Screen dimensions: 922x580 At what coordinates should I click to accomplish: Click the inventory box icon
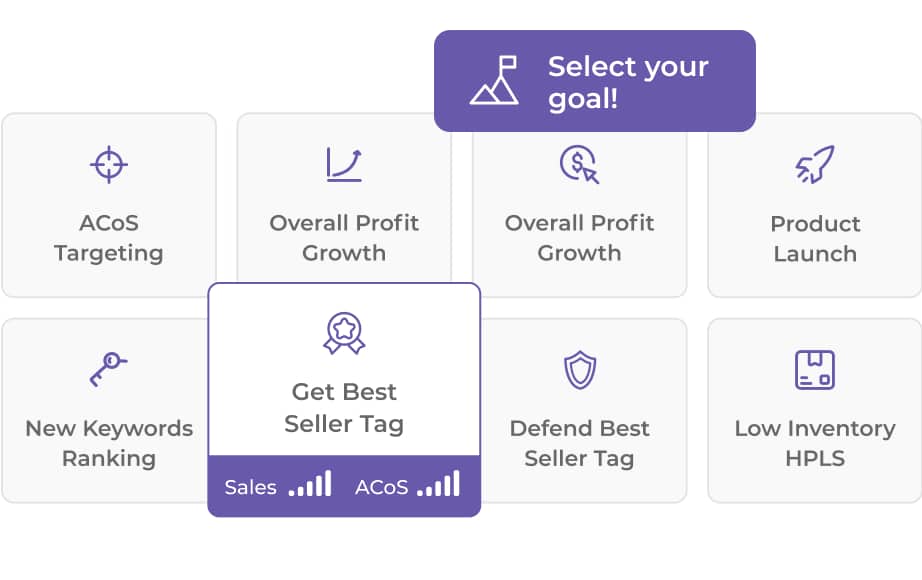815,369
